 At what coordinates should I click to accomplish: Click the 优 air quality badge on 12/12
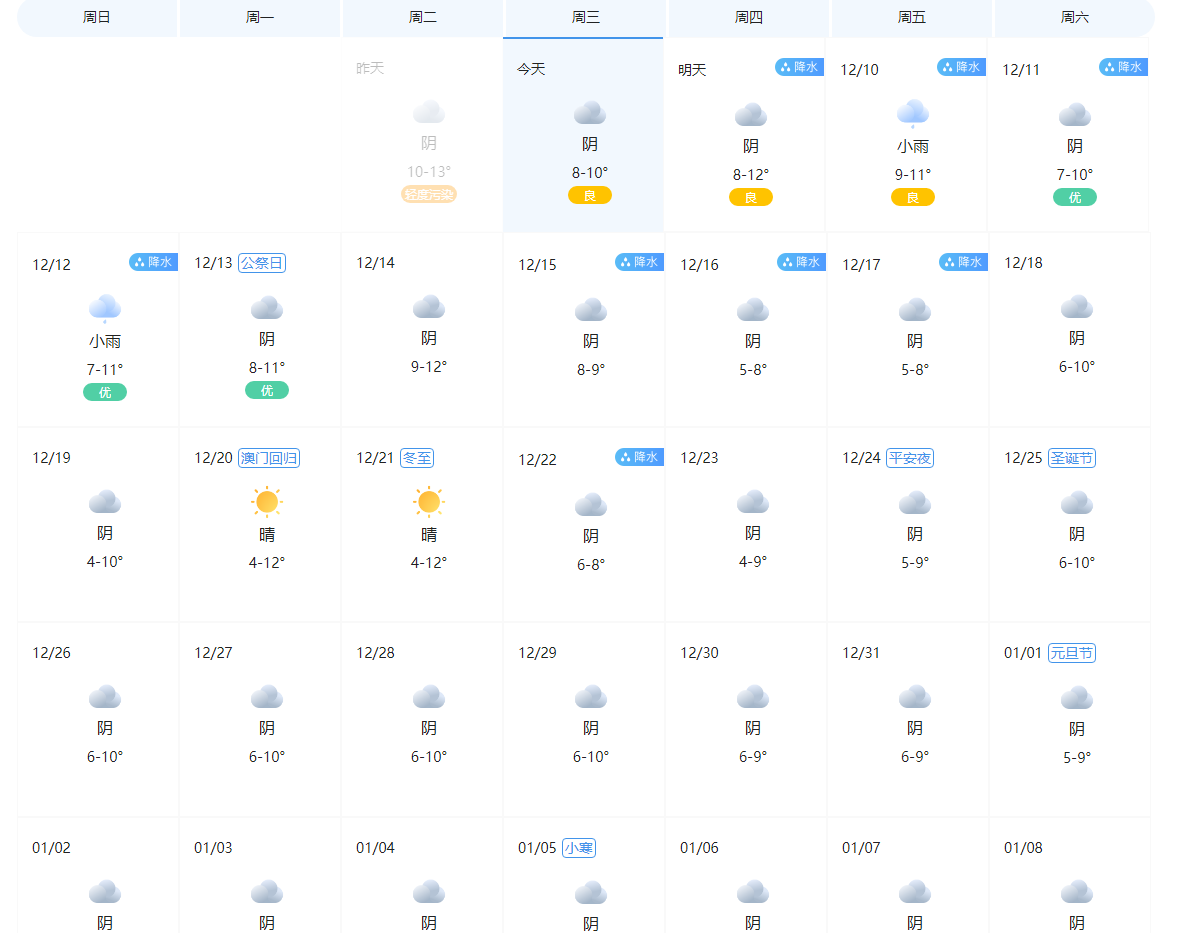point(104,392)
